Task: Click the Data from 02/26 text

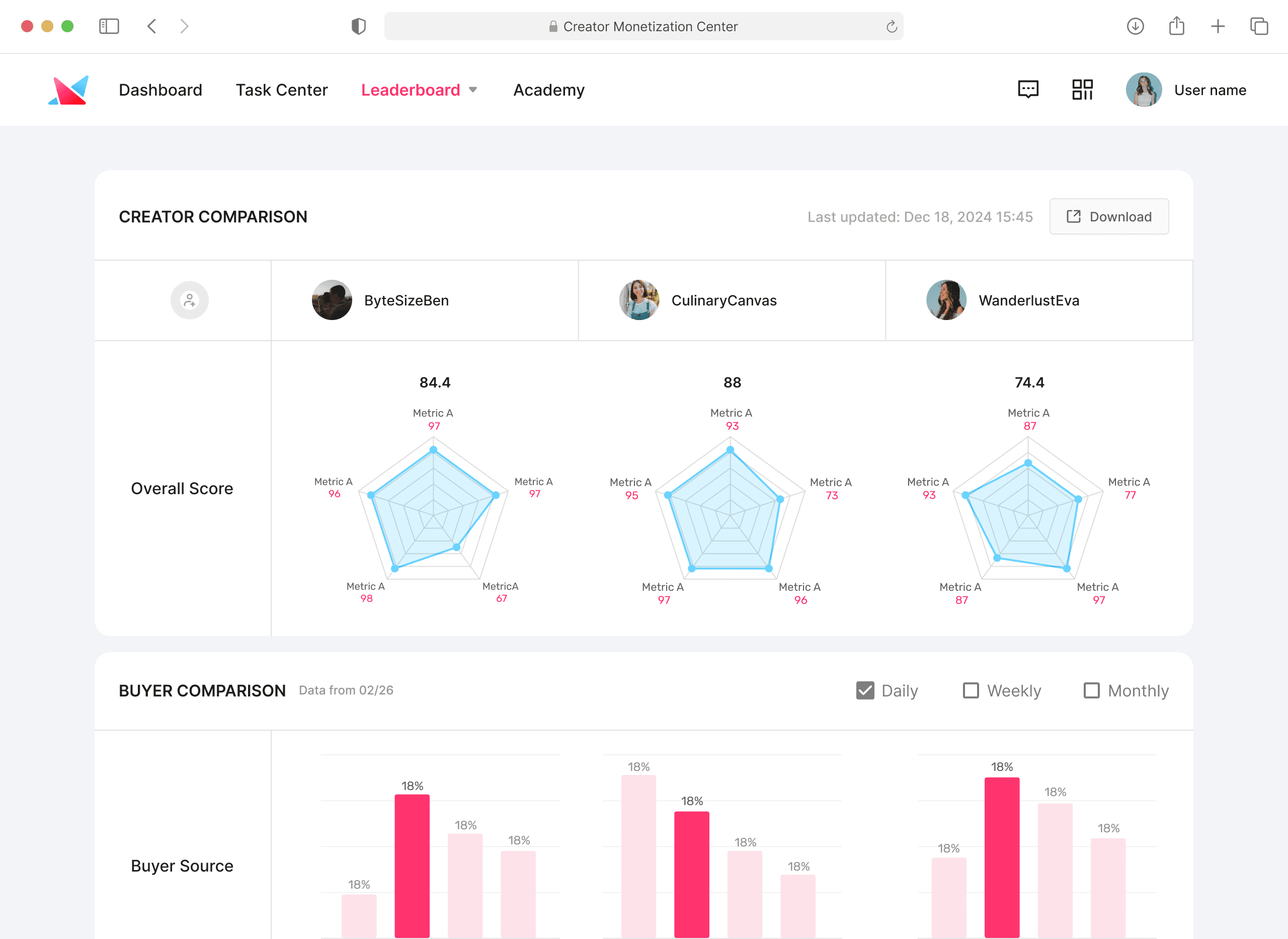Action: point(346,690)
